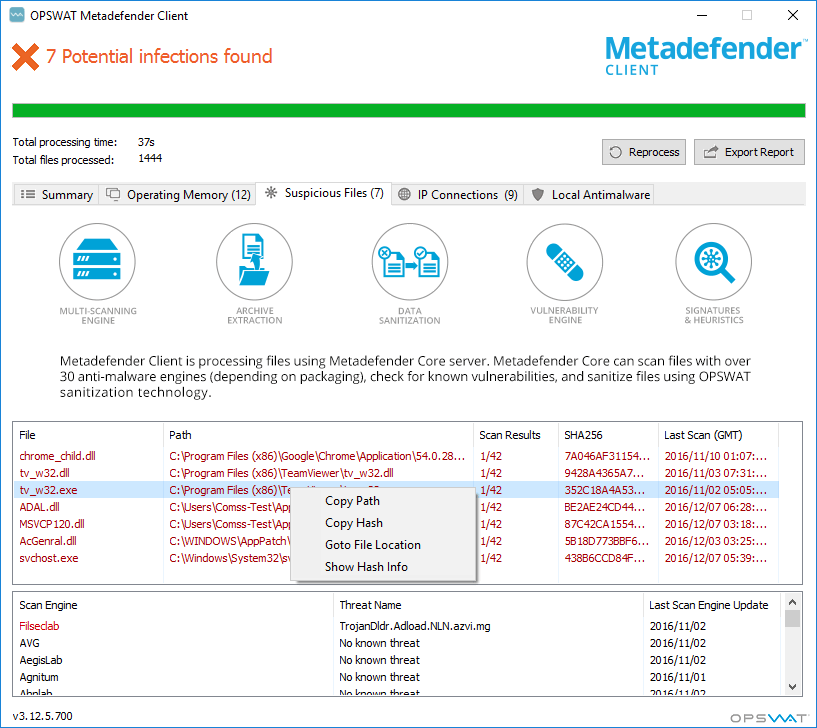
Task: Select AVG scan engine row
Action: click(399, 643)
